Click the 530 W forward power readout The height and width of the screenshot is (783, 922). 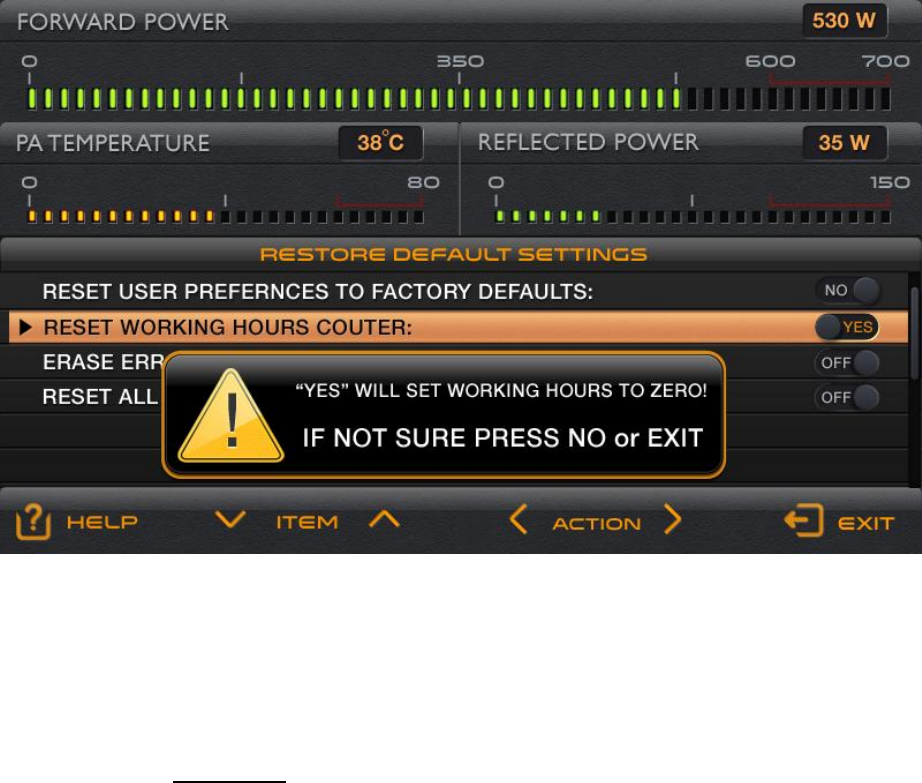[844, 21]
